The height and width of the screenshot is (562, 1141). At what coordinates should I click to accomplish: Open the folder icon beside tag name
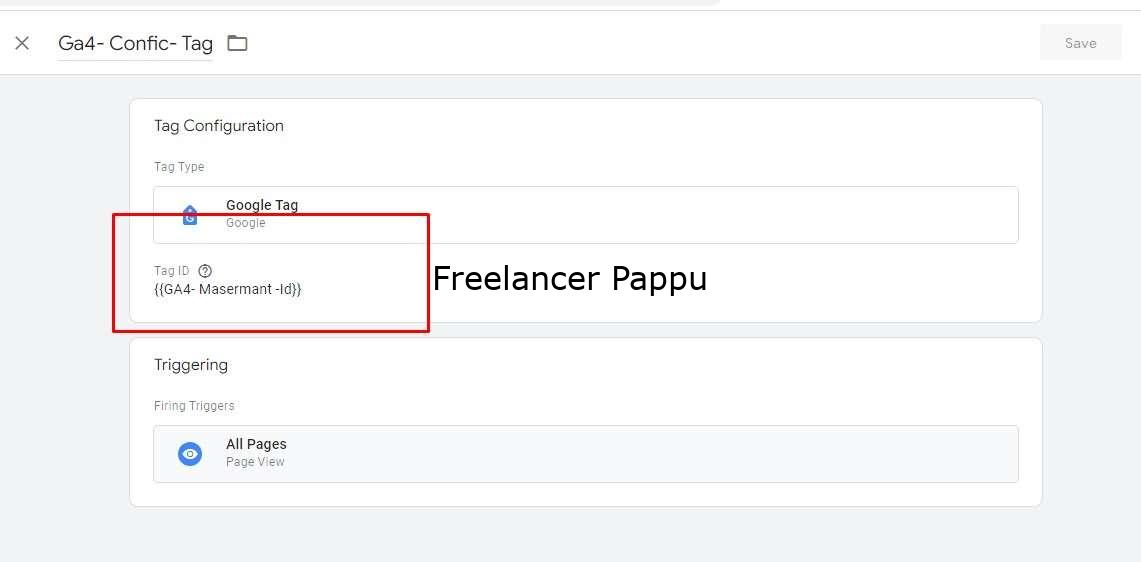237,43
